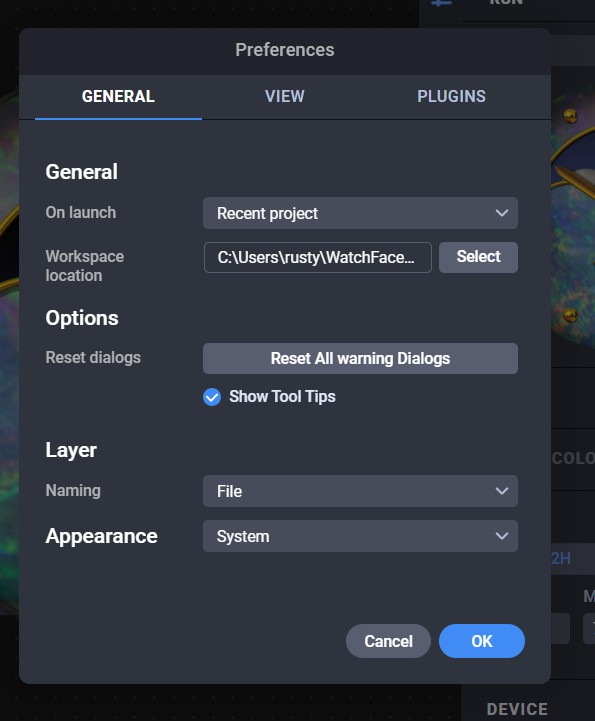This screenshot has height=721, width=595.
Task: Select the GENERAL preferences tab
Action: point(118,97)
